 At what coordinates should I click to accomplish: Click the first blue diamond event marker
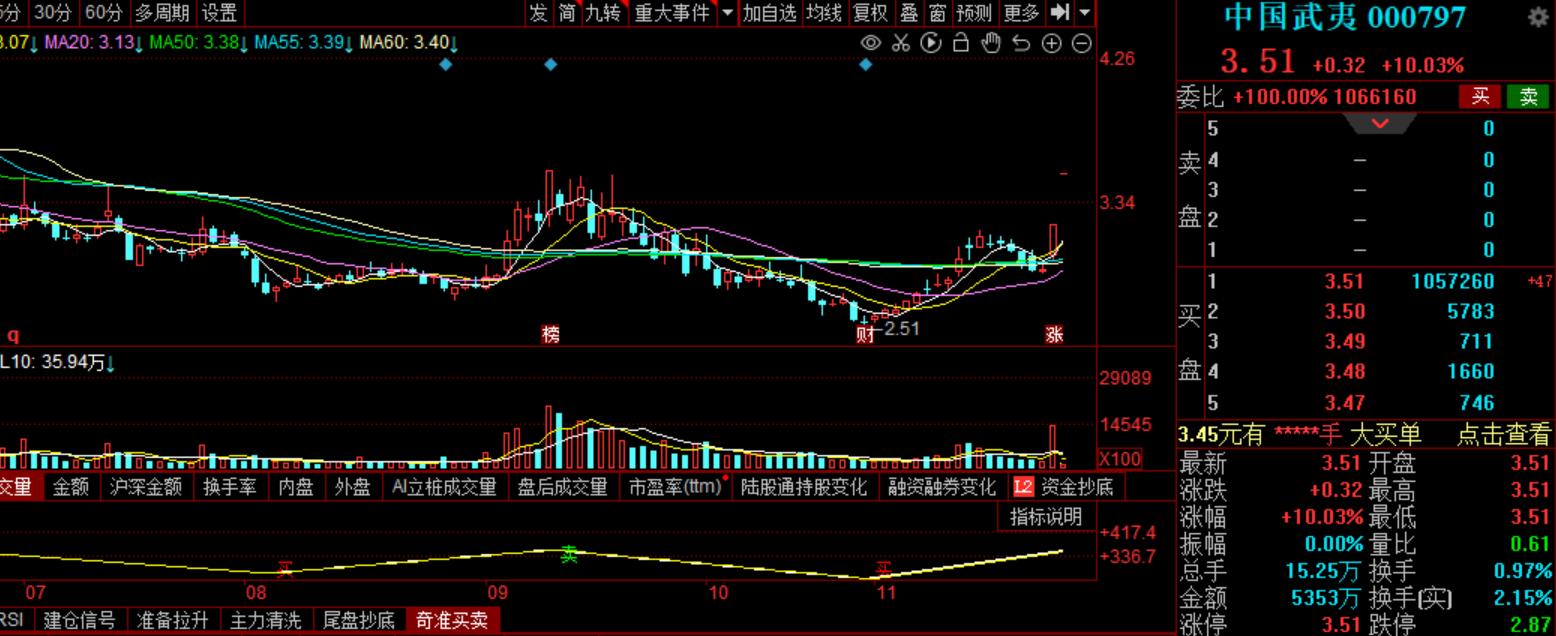click(446, 64)
